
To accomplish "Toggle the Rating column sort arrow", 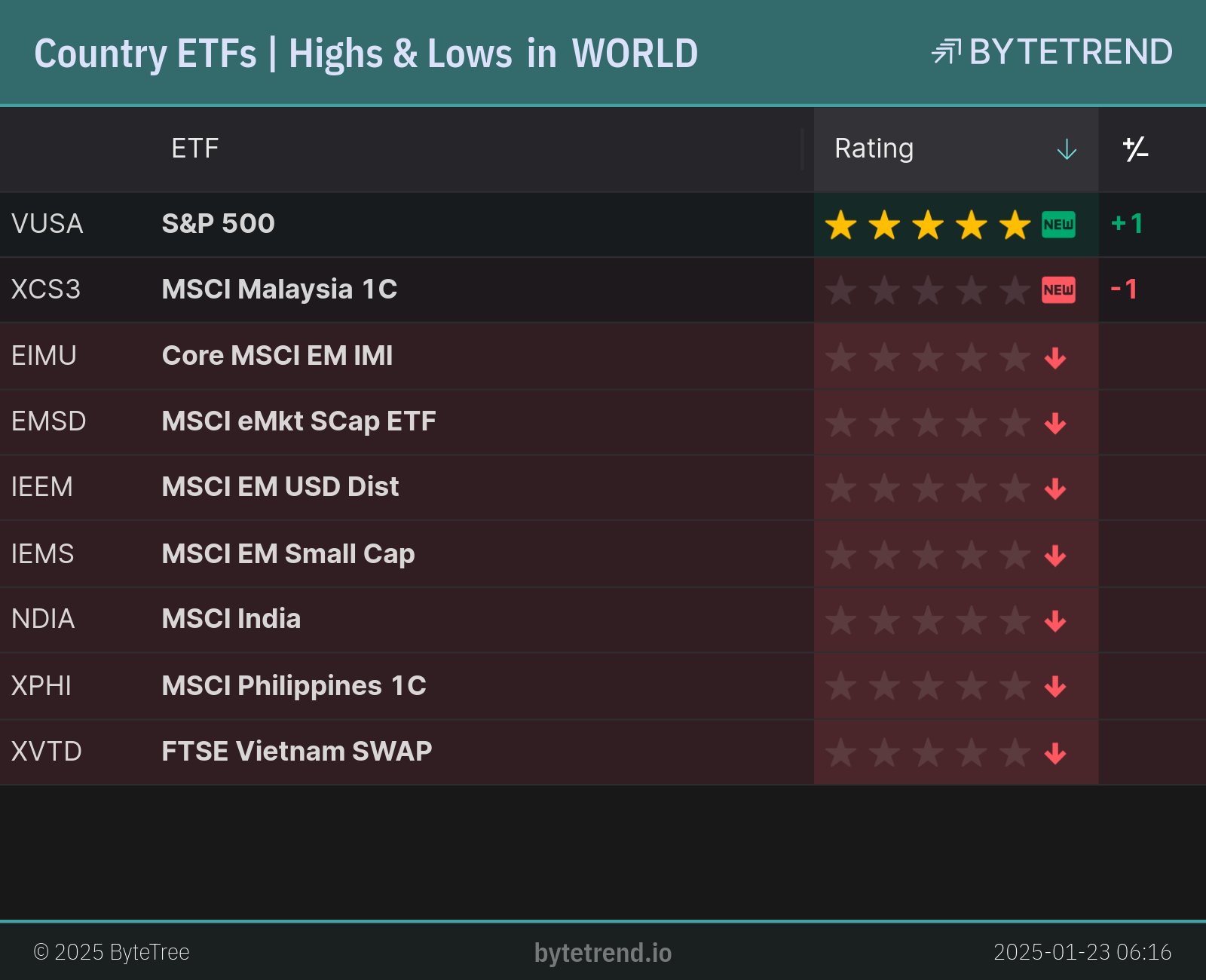I will (x=1067, y=149).
